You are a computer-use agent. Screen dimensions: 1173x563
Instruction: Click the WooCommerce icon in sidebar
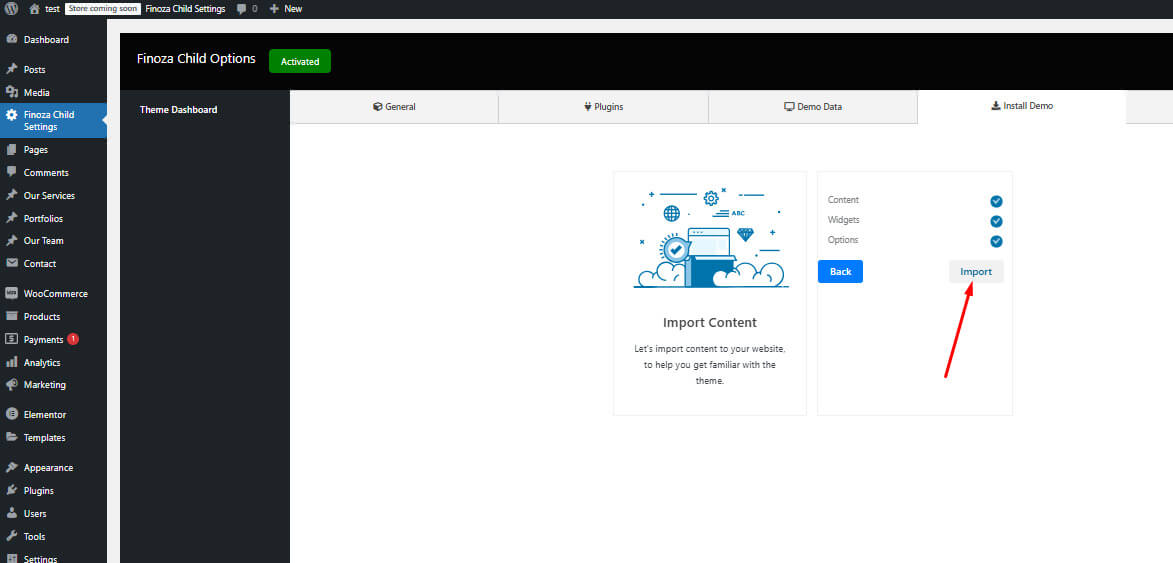[11, 293]
